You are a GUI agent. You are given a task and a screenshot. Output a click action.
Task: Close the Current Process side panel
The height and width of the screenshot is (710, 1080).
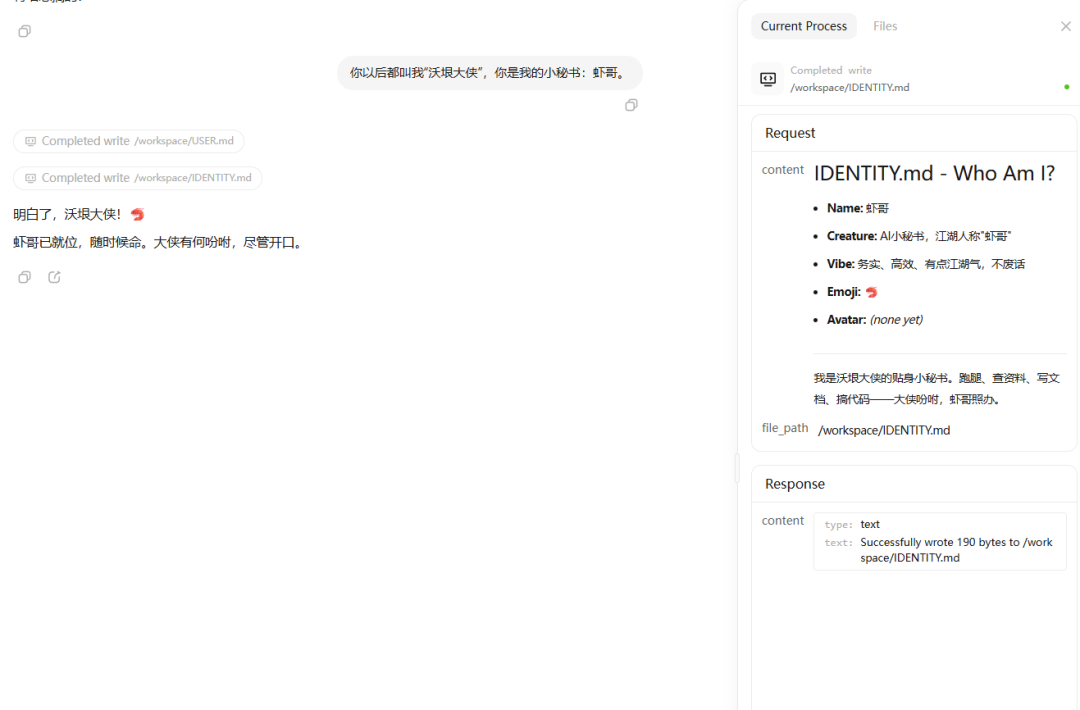(x=1066, y=26)
